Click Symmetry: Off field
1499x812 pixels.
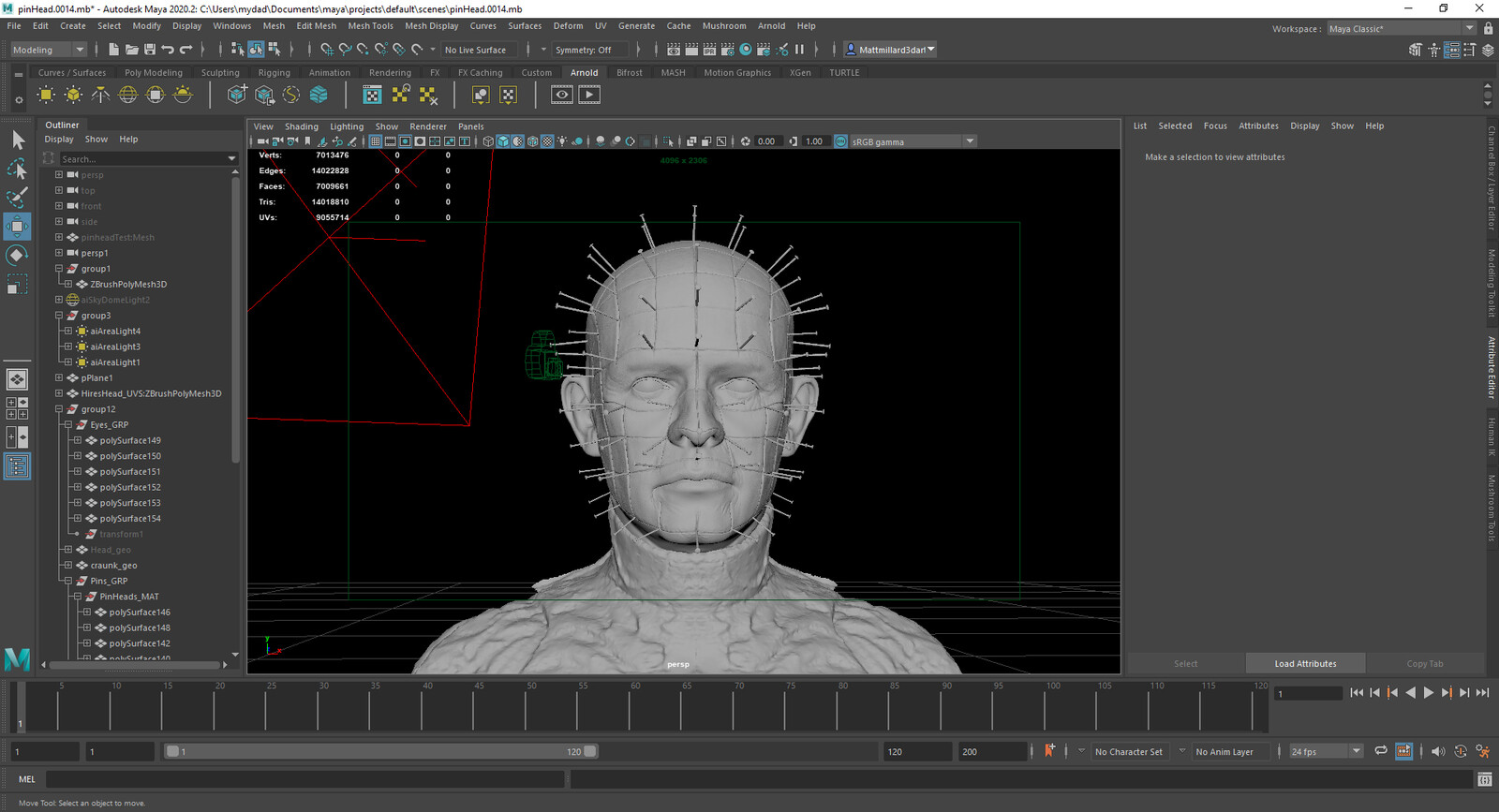tap(589, 50)
